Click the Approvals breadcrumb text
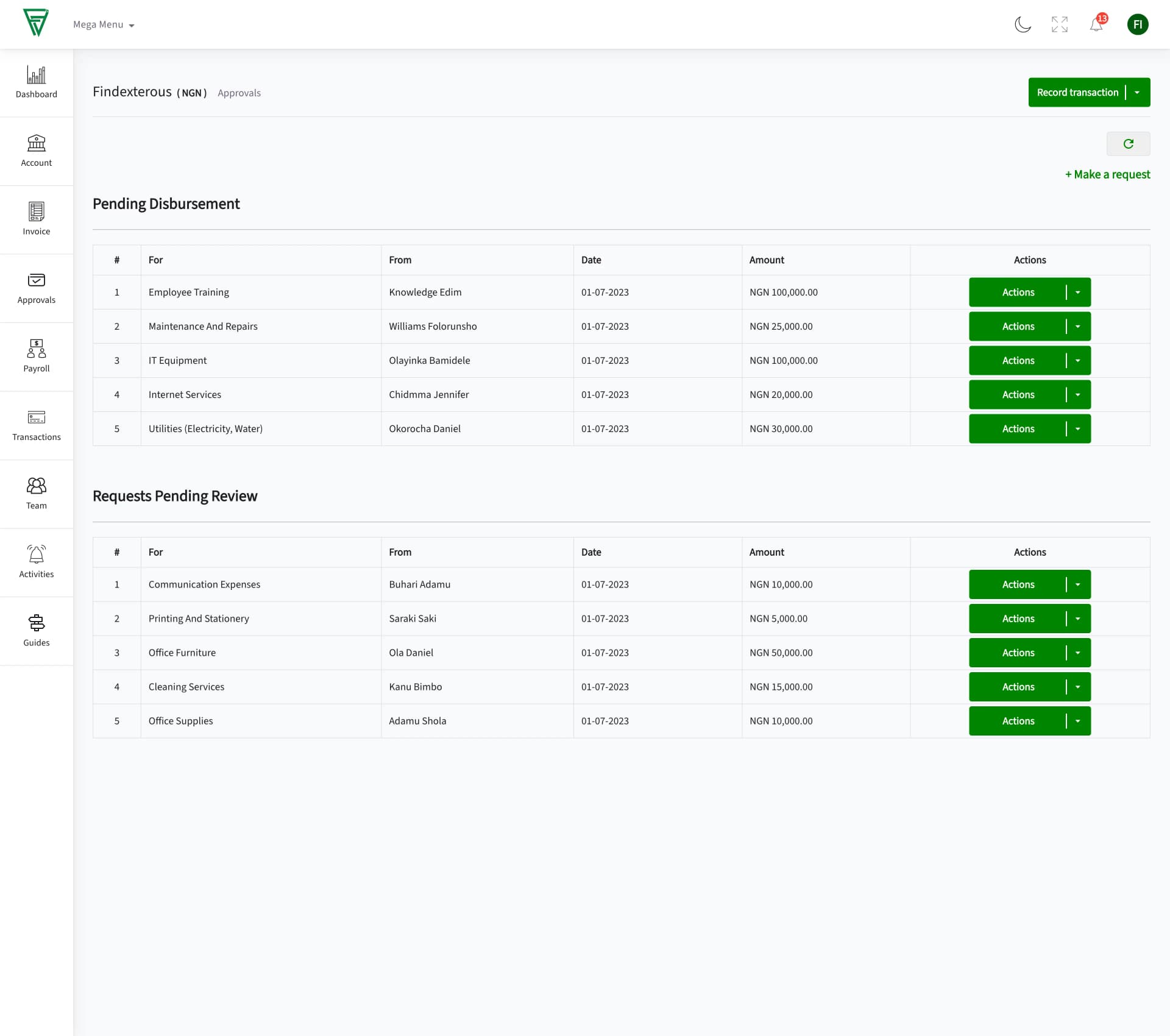This screenshot has height=1036, width=1170. point(239,93)
